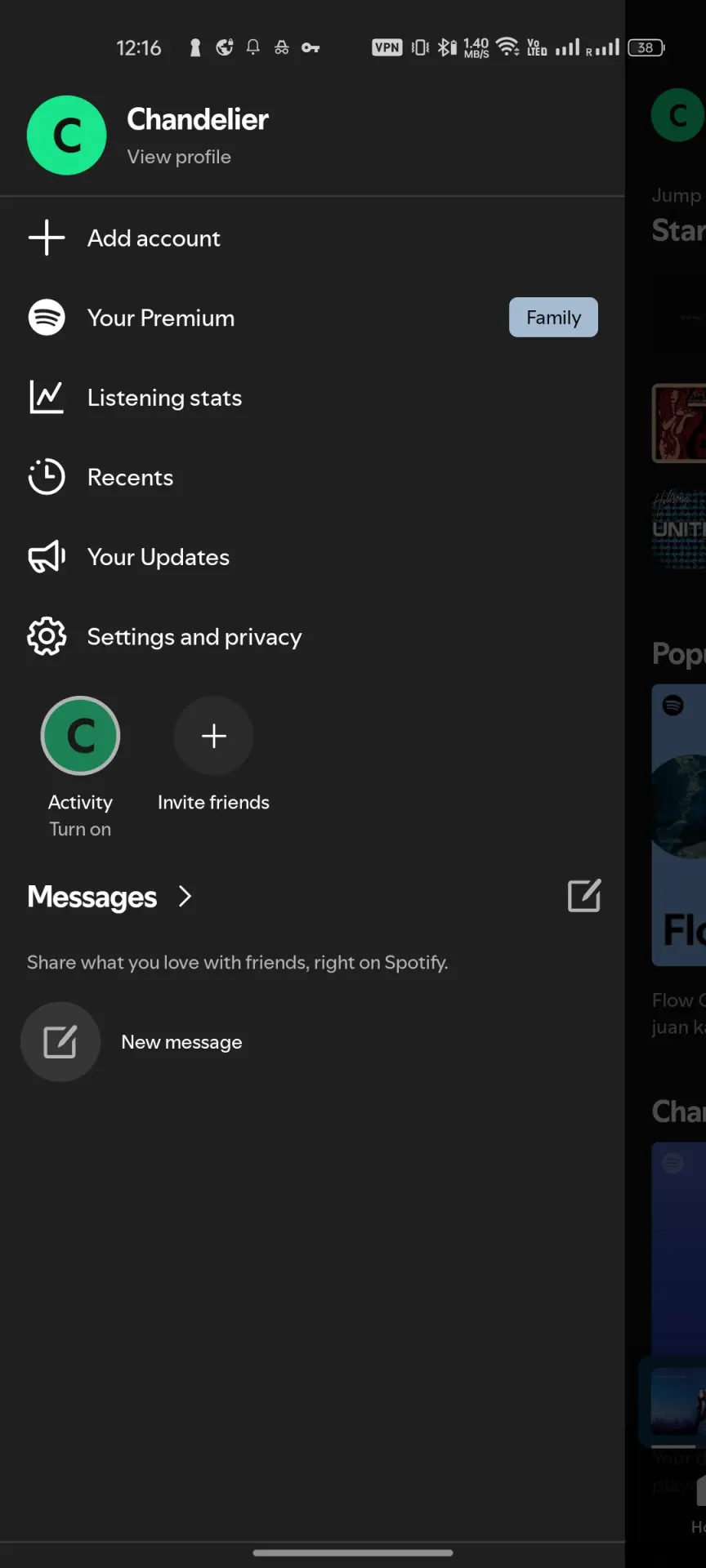The height and width of the screenshot is (1568, 706).
Task: Tap the Listening stats chart icon
Action: tap(47, 397)
